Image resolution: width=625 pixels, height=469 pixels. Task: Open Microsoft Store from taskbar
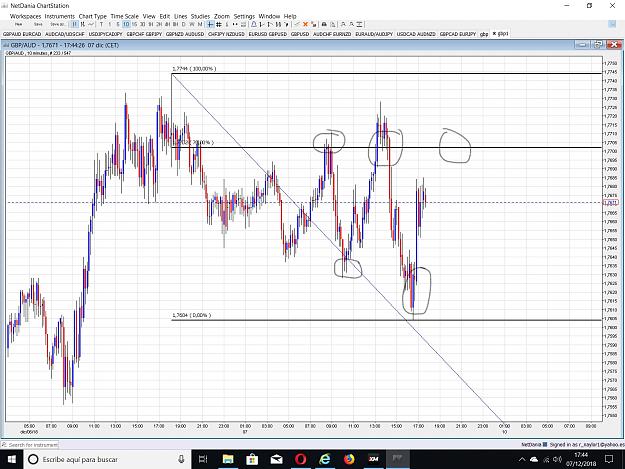coord(252,459)
